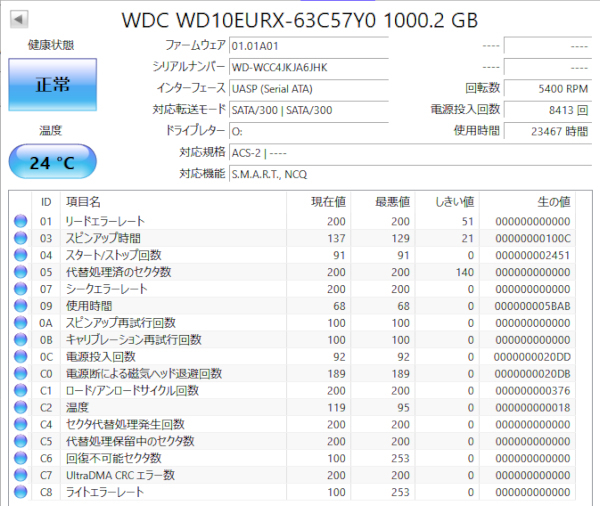This screenshot has height=506, width=600.
Task: Click interface field UASP (Serial ATA)
Action: [309, 89]
